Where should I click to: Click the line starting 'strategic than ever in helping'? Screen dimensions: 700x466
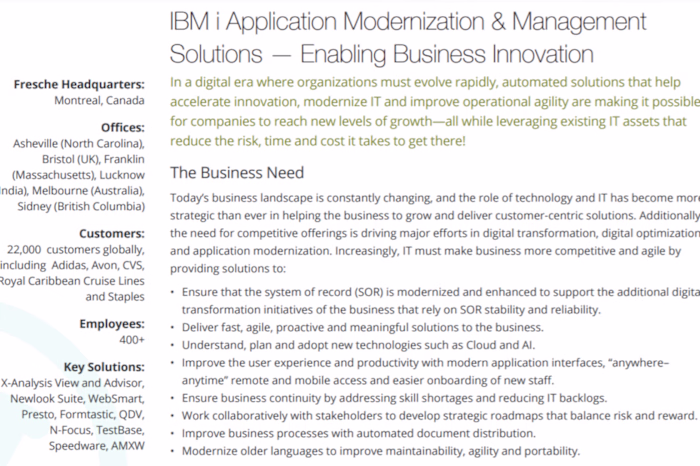click(435, 216)
